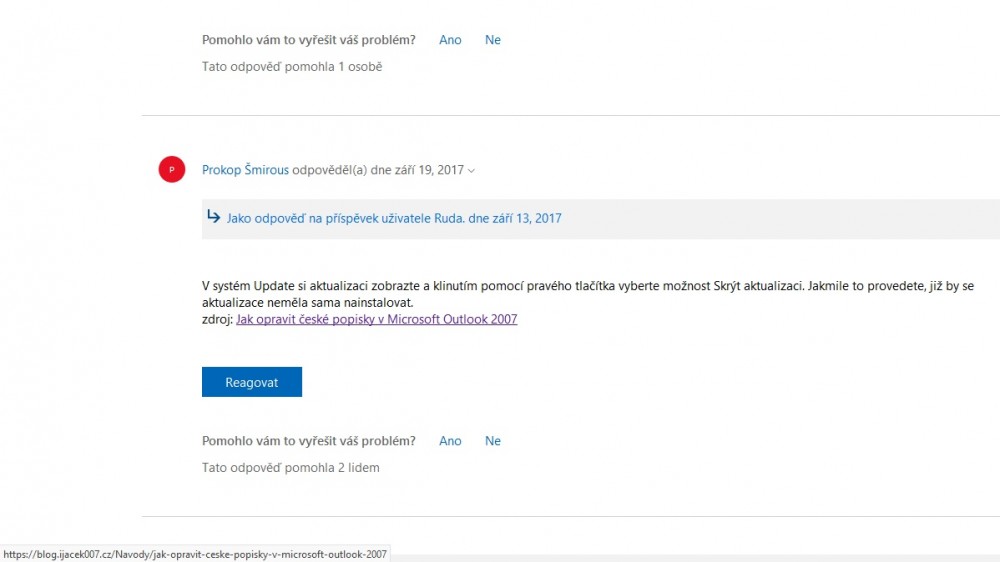Click the 'zdroj:' label before the link

[x=217, y=320]
